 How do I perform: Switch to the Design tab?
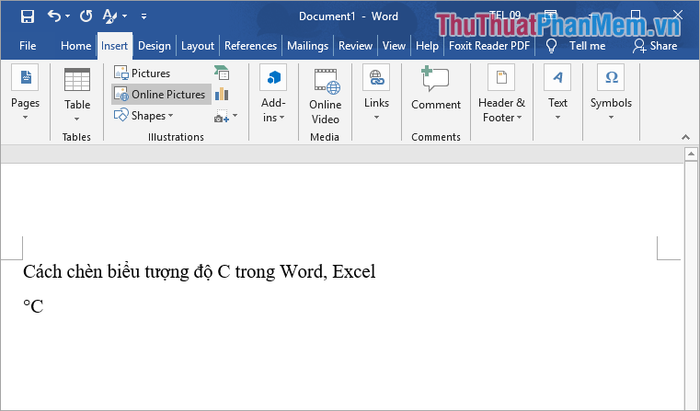point(154,46)
